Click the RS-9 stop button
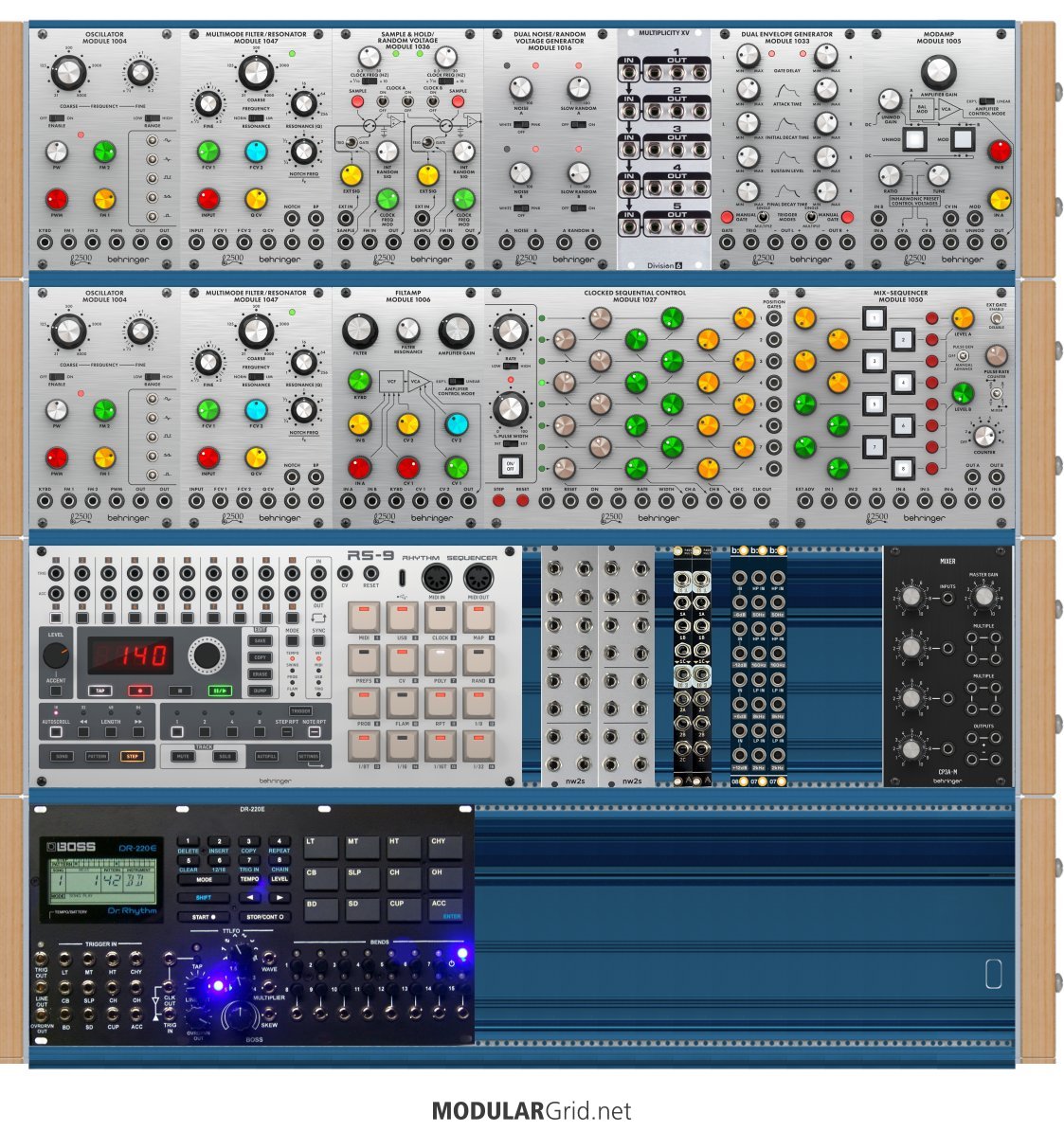 coord(180,691)
